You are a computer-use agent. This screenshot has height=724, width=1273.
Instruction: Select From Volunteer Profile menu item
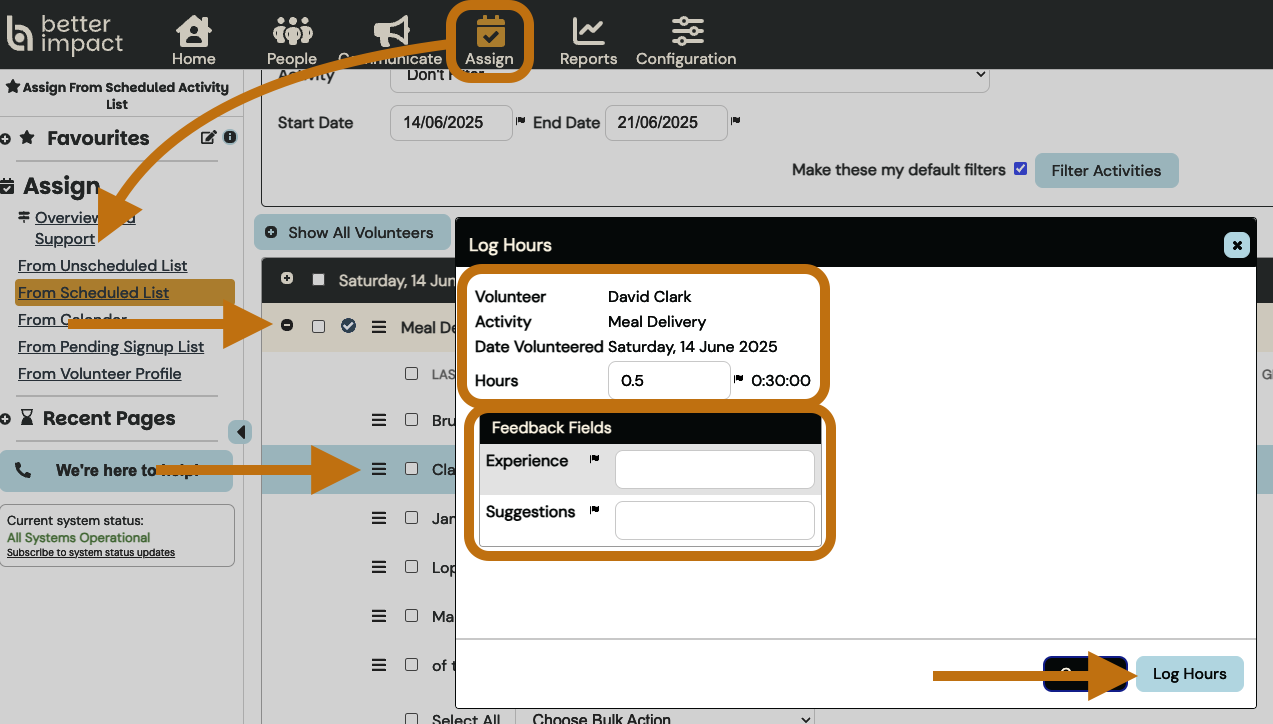pyautogui.click(x=100, y=374)
